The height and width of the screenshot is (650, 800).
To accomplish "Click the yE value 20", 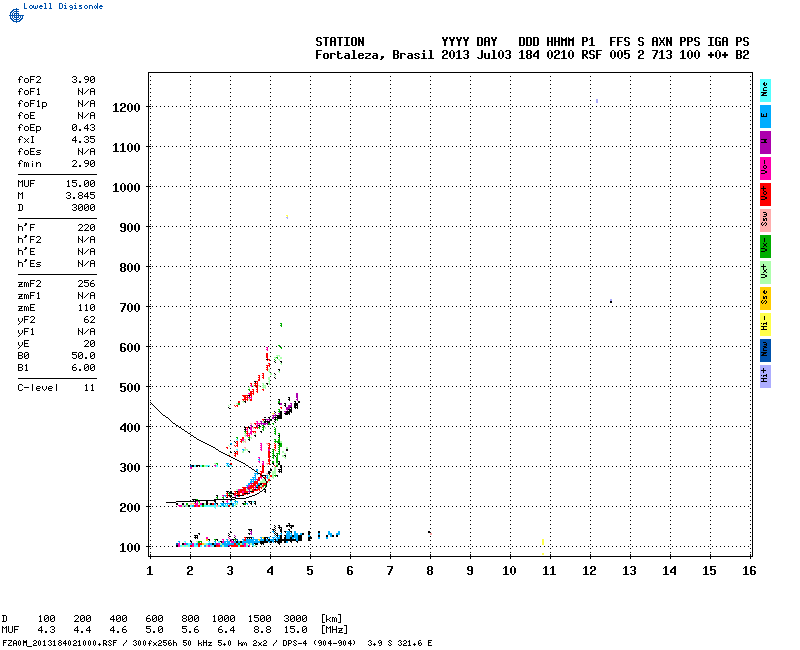I will click(x=90, y=344).
